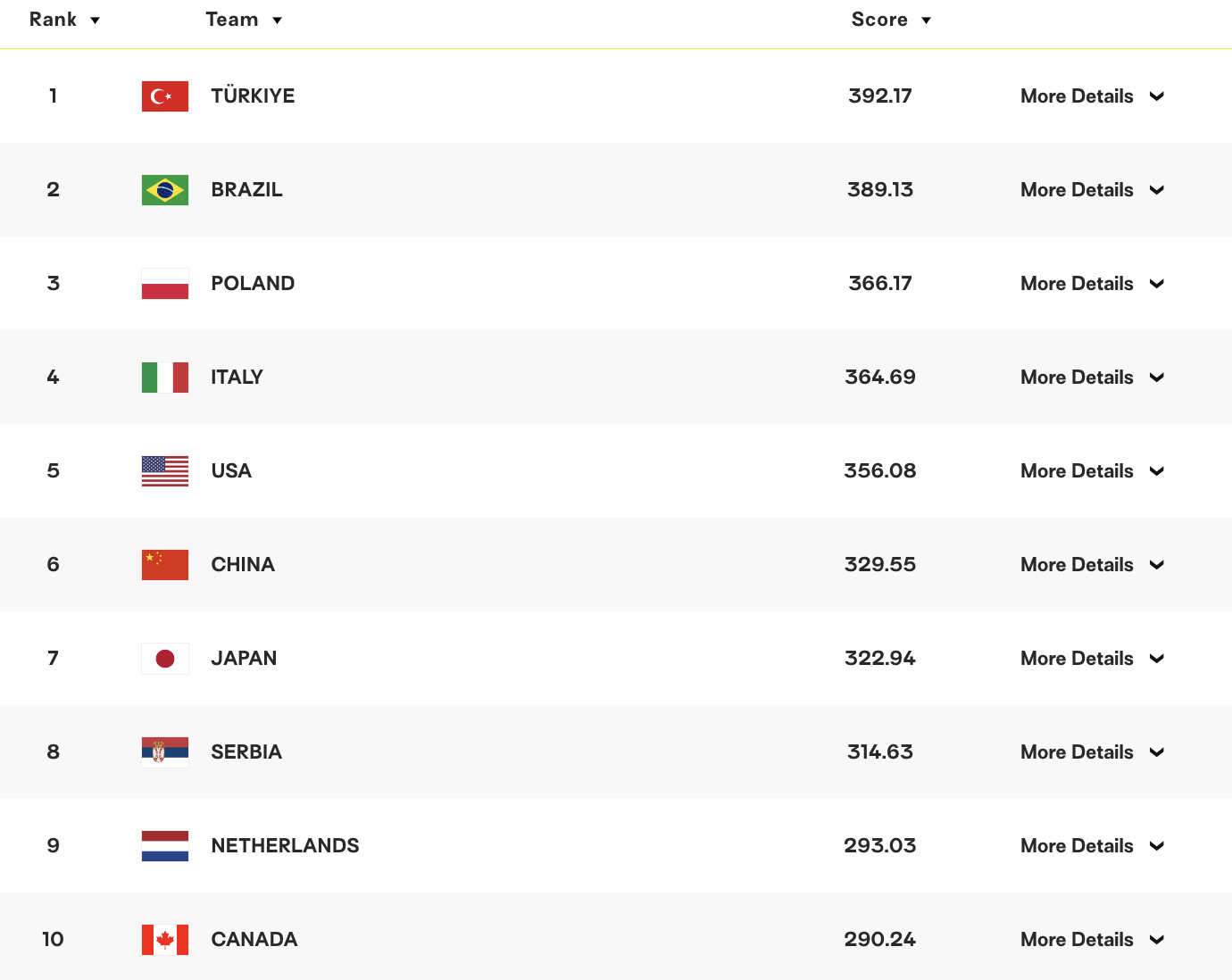Viewport: 1232px width, 980px height.
Task: Click the POLAND team name
Action: [x=253, y=284]
